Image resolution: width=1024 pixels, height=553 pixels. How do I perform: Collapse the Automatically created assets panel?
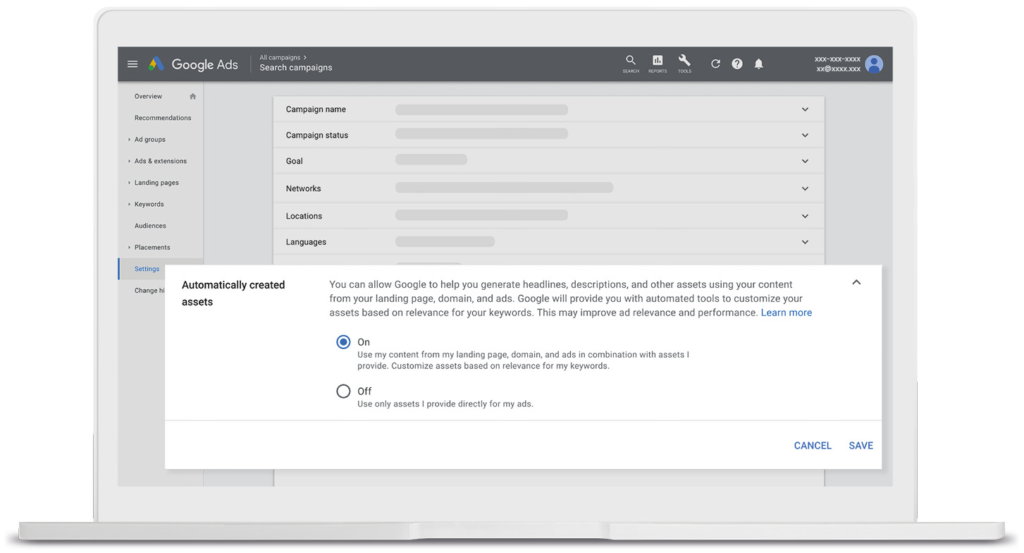(856, 283)
